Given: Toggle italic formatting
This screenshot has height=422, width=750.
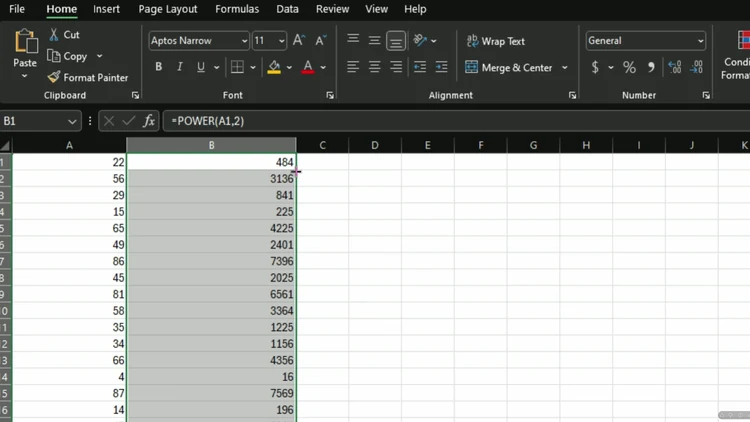Looking at the screenshot, I should coord(180,67).
